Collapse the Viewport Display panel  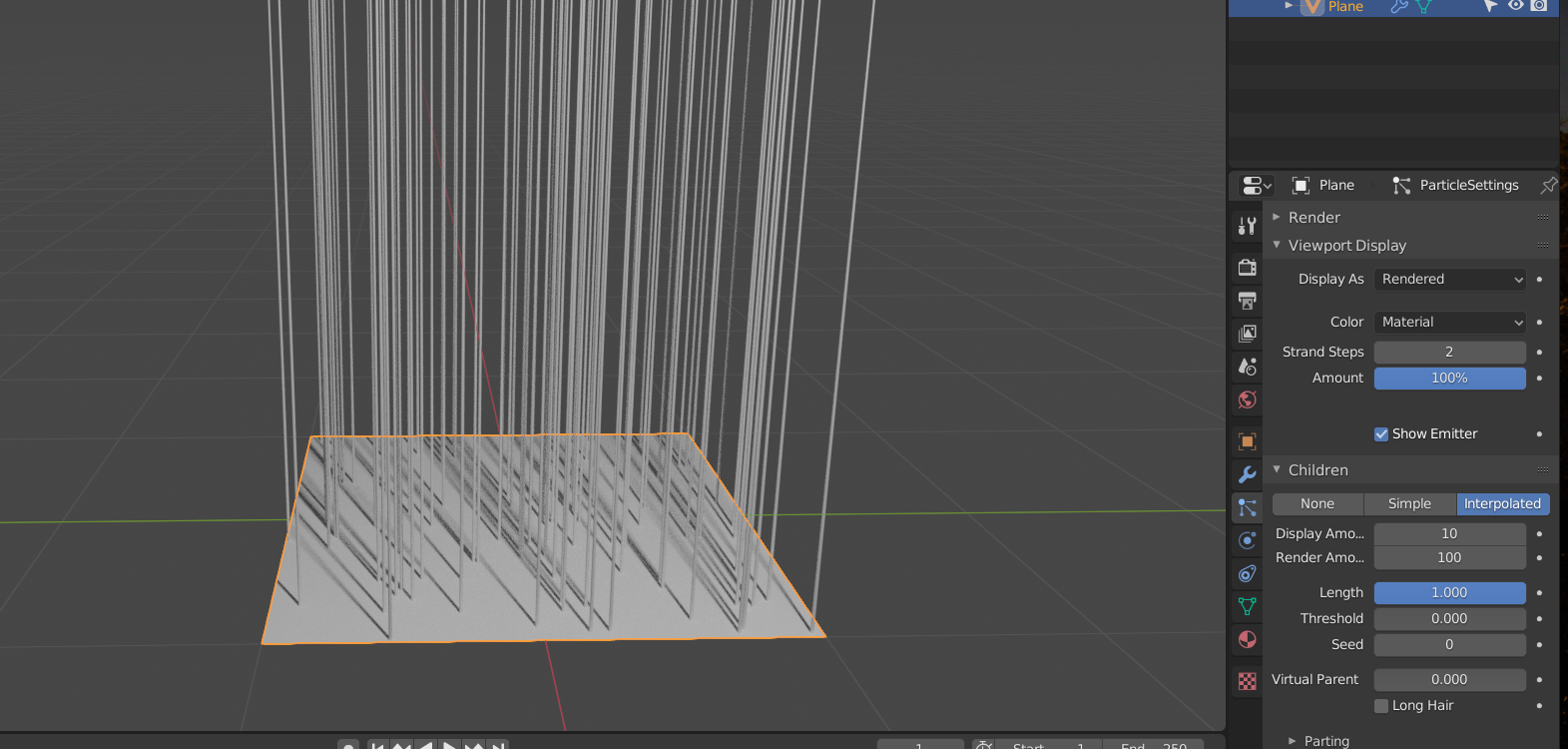coord(1277,245)
